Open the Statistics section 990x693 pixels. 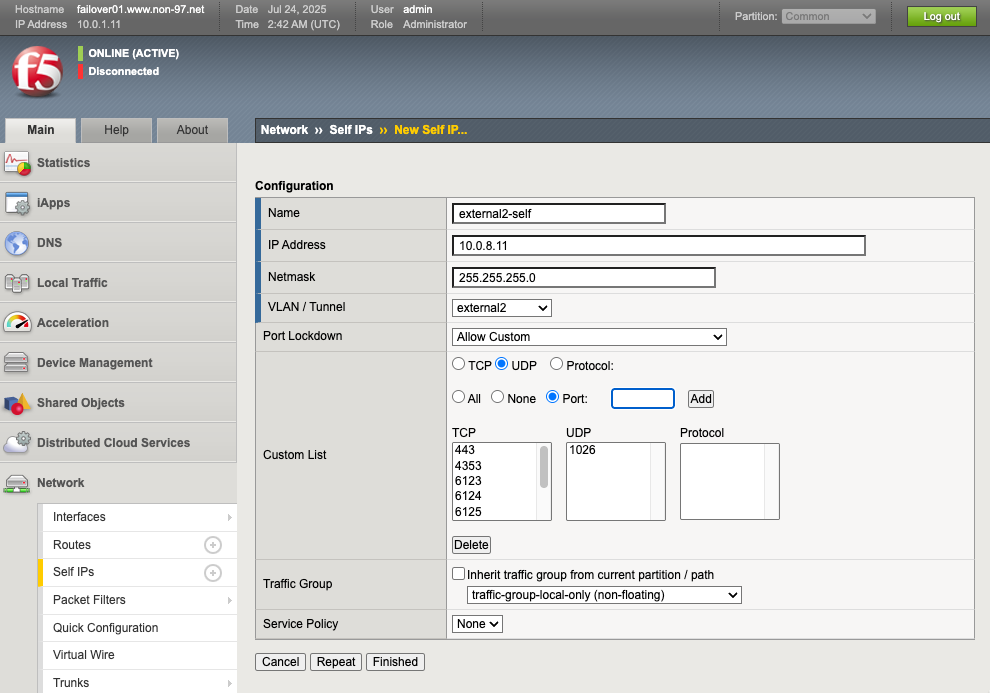coord(118,163)
